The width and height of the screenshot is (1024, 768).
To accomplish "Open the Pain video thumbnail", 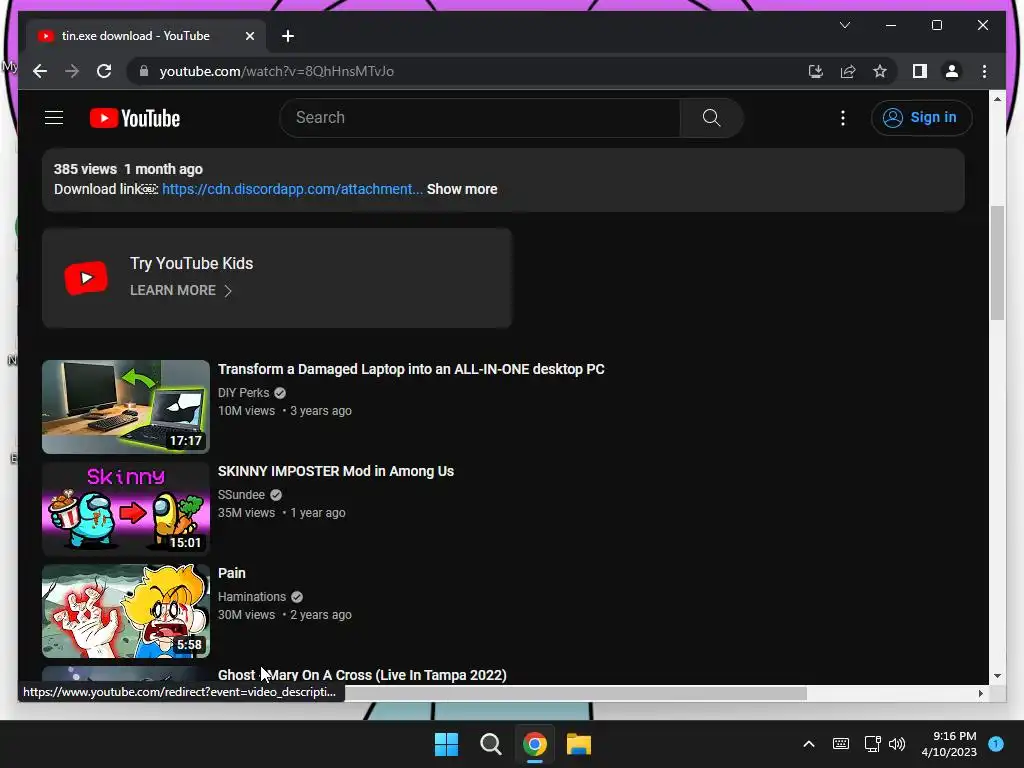I will click(x=125, y=610).
